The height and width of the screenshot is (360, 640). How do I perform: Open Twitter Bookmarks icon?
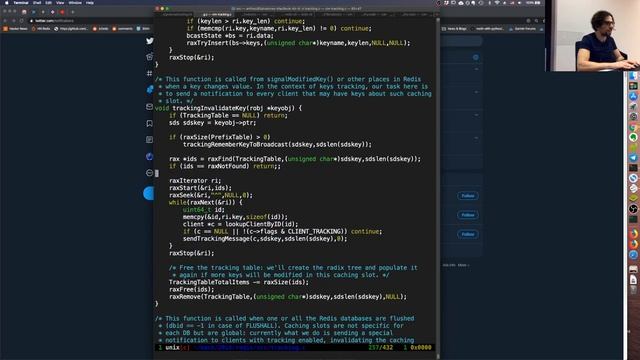tap(150, 123)
